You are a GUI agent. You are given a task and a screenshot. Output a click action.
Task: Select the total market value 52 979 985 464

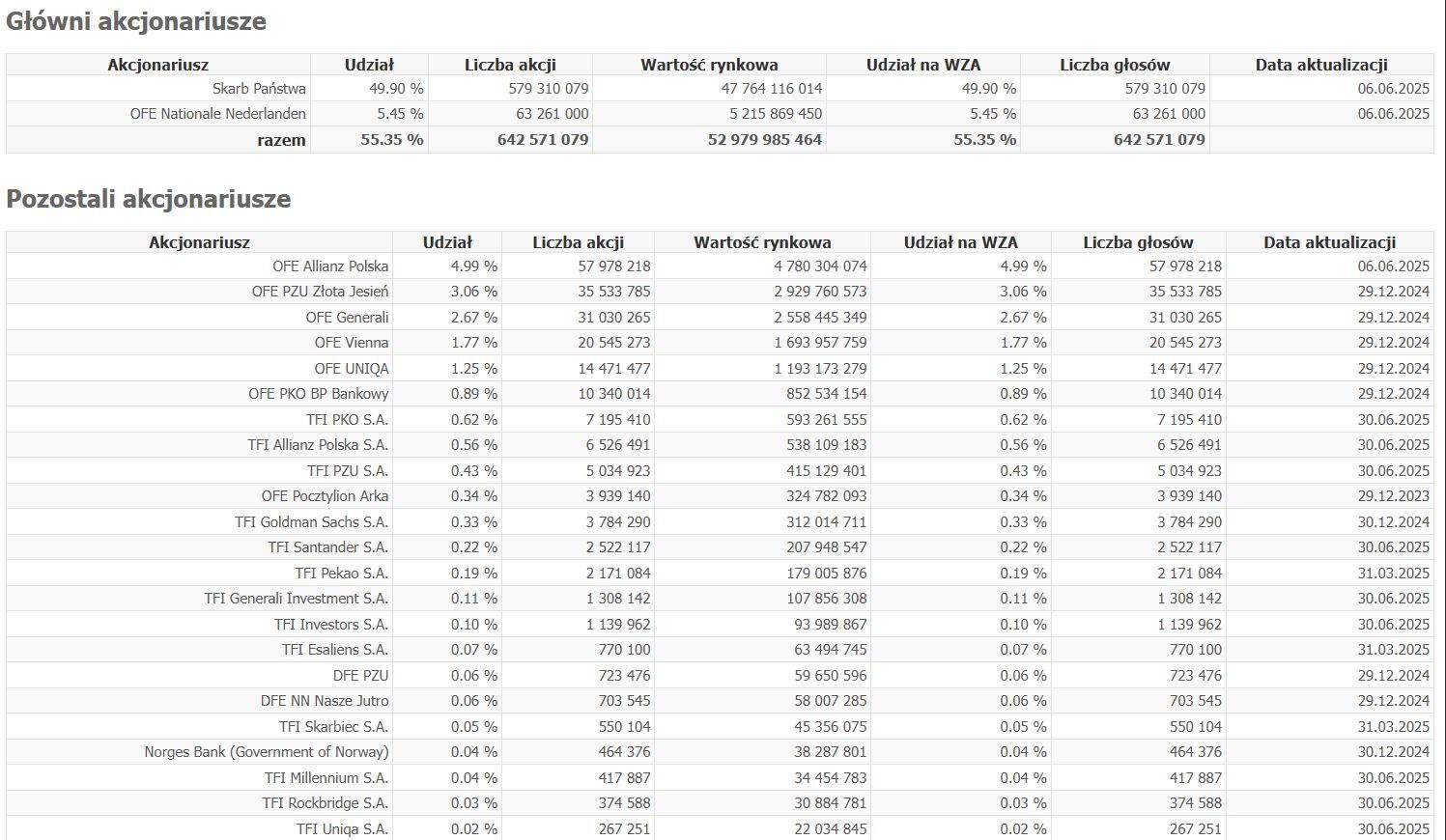coord(764,140)
